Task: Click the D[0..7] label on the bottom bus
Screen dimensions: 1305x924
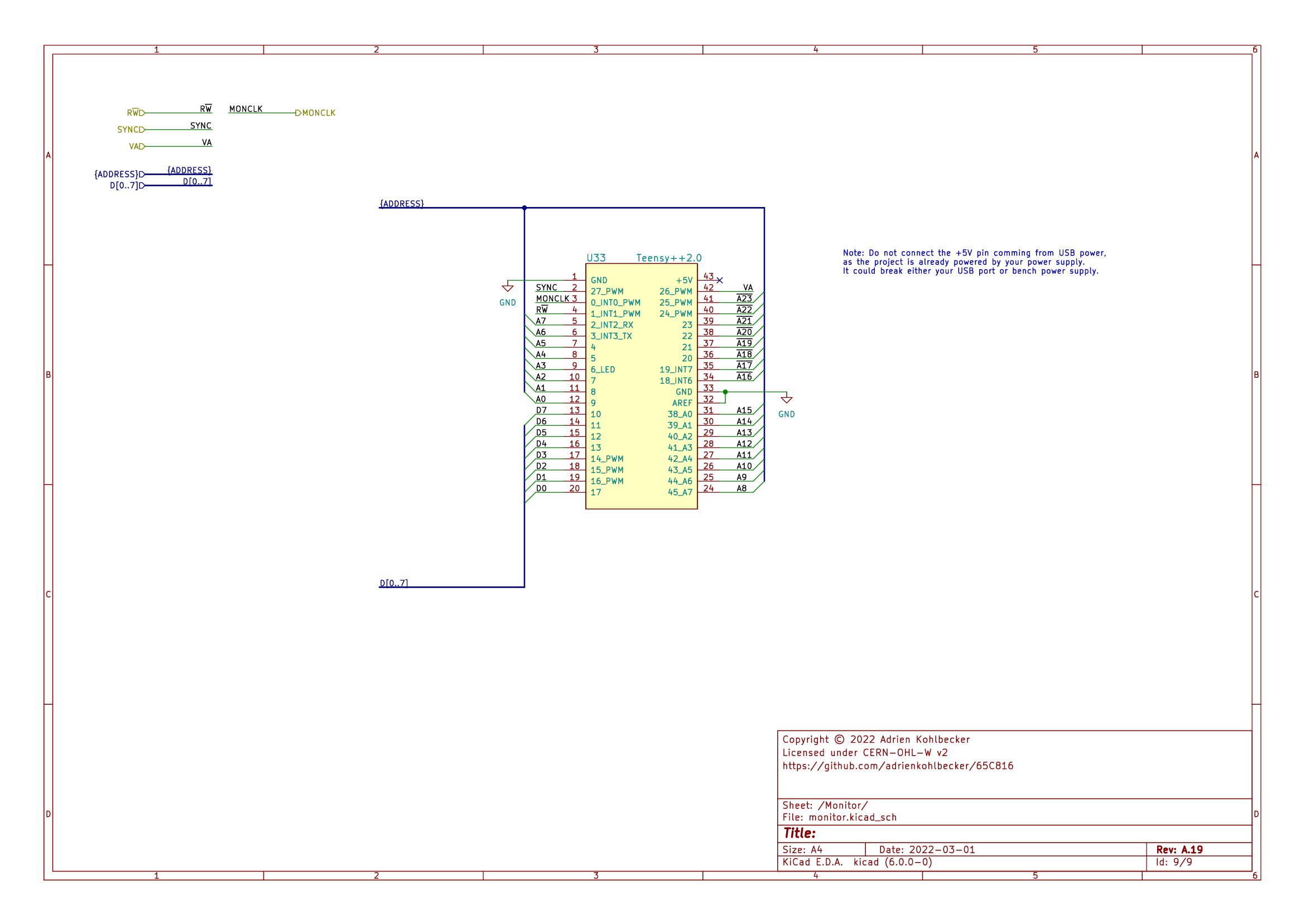Action: pos(394,583)
